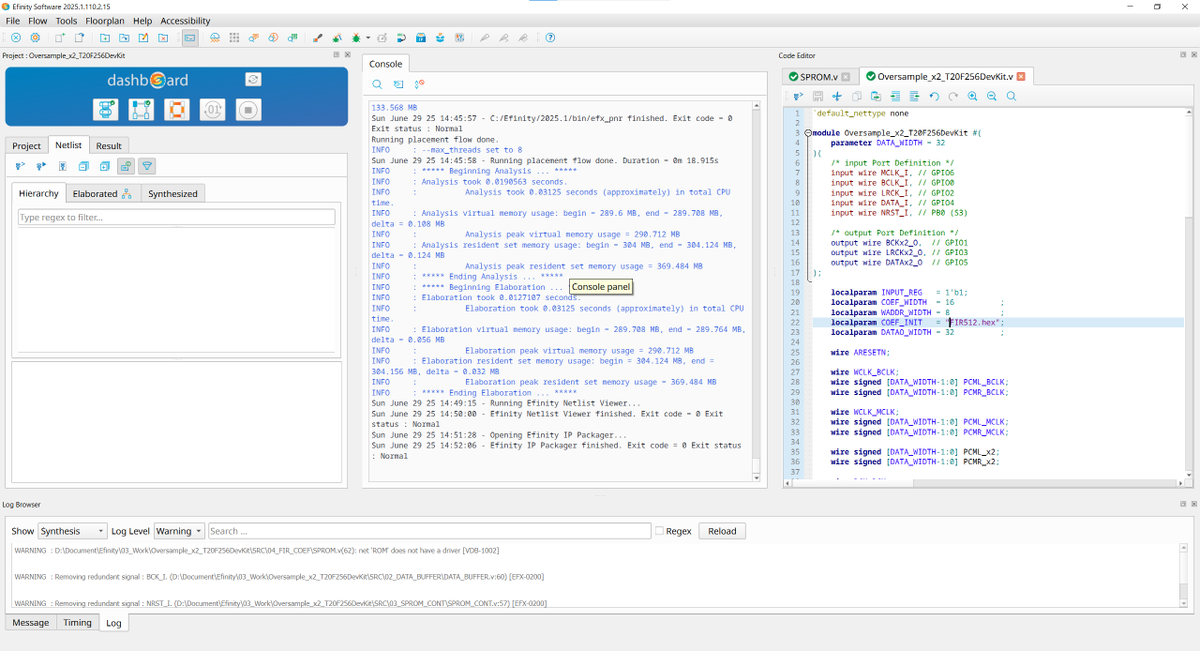1200x651 pixels.
Task: Float the Project panel using undock icon
Action: pos(337,55)
